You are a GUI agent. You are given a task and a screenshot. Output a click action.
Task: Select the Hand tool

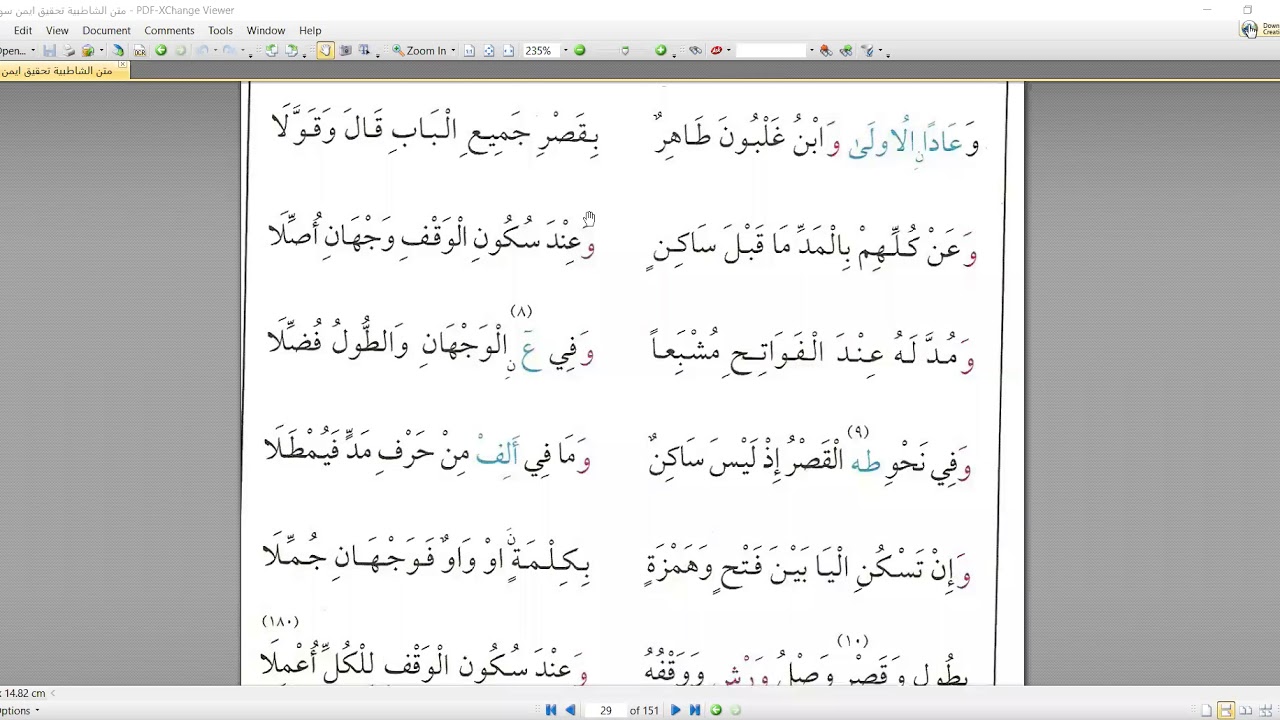325,50
